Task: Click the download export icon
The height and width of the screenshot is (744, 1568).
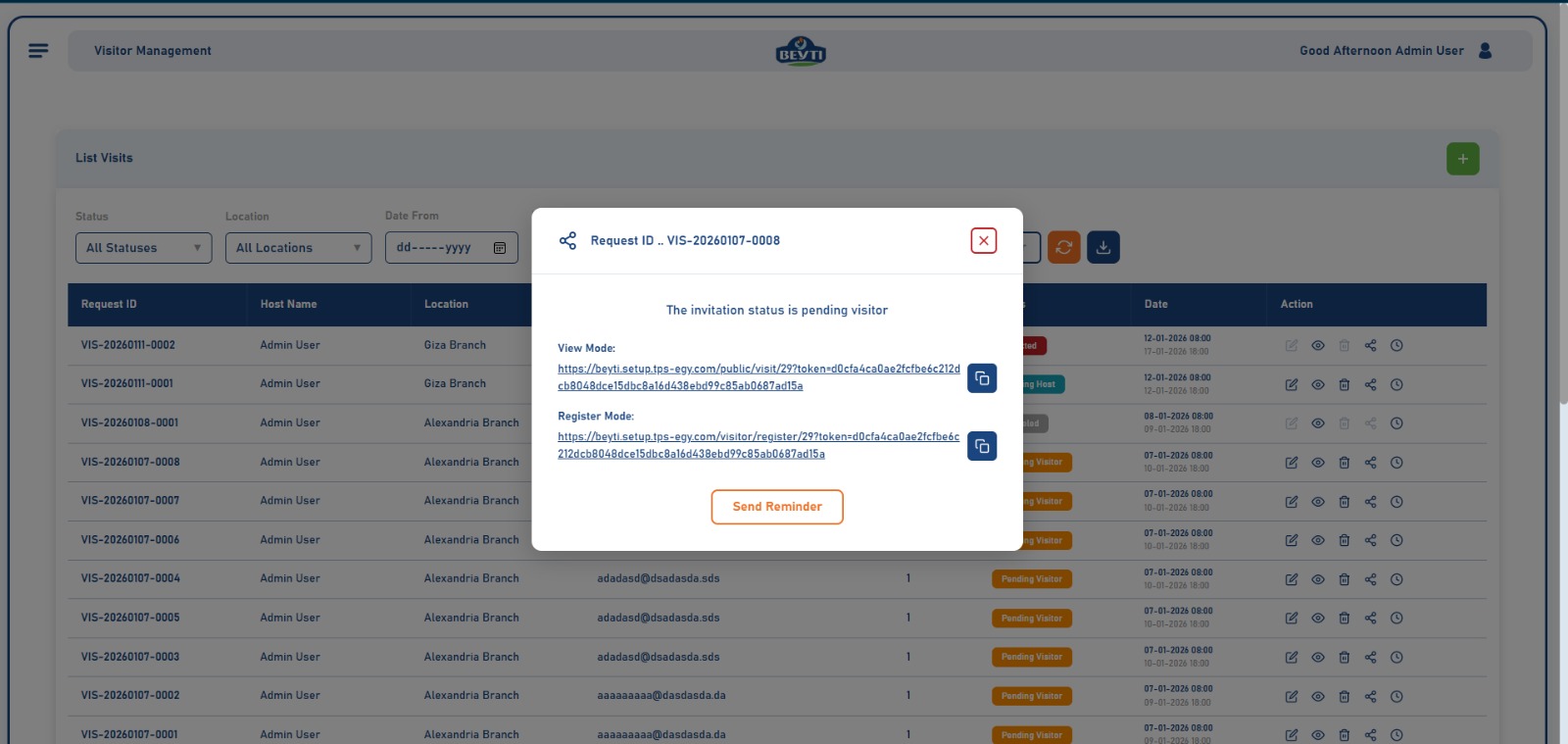Action: click(1102, 248)
